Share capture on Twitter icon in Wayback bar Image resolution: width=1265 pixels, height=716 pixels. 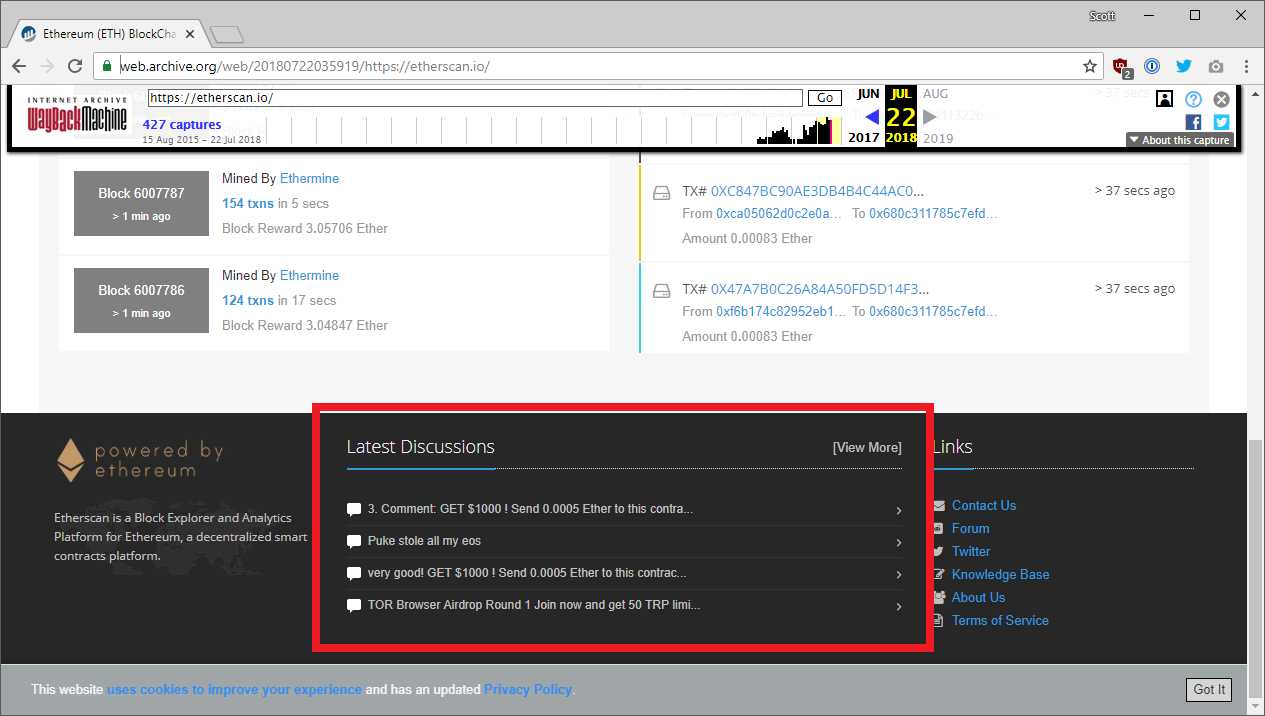[1221, 122]
